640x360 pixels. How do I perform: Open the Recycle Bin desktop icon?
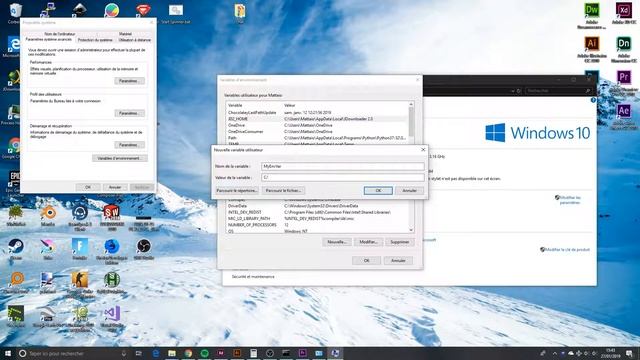click(16, 11)
